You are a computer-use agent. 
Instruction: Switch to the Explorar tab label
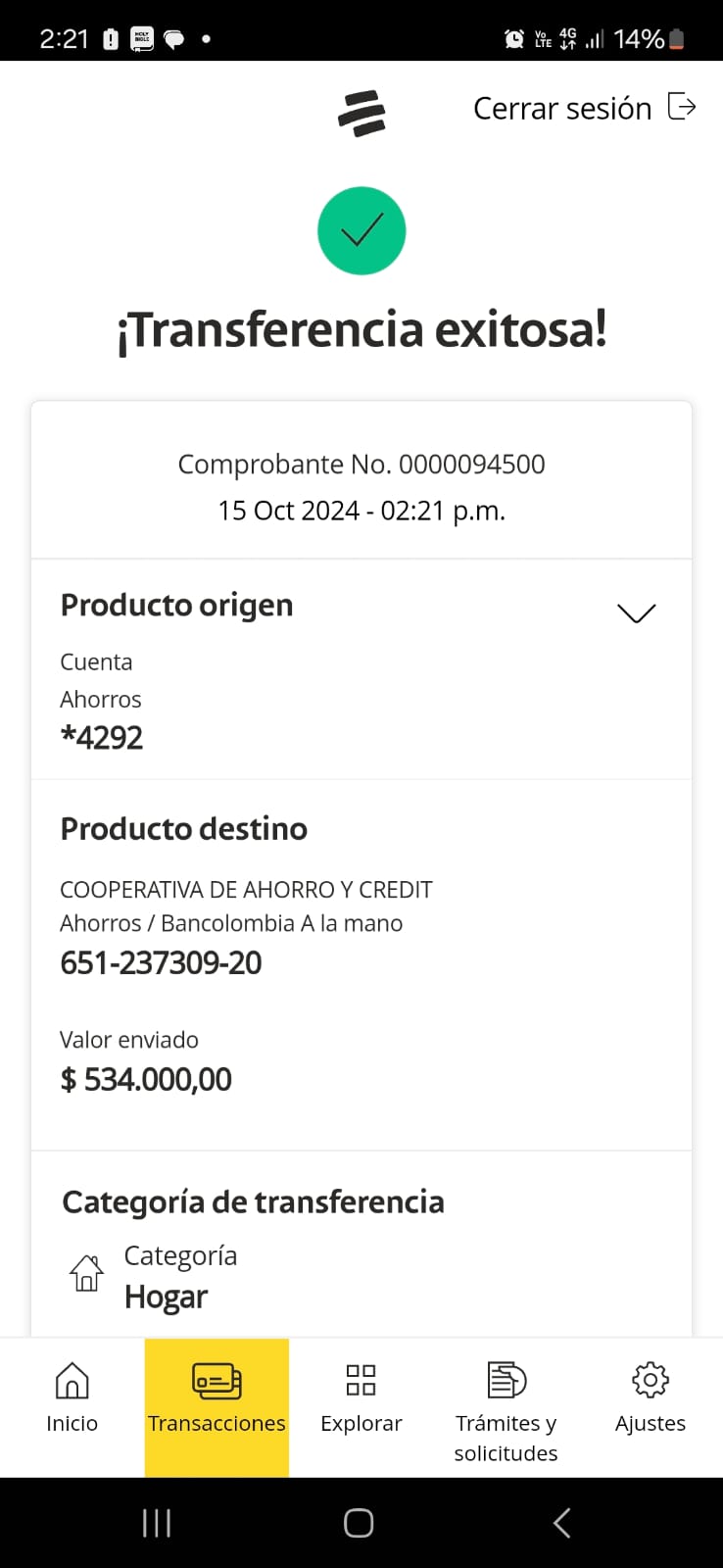[x=361, y=1423]
